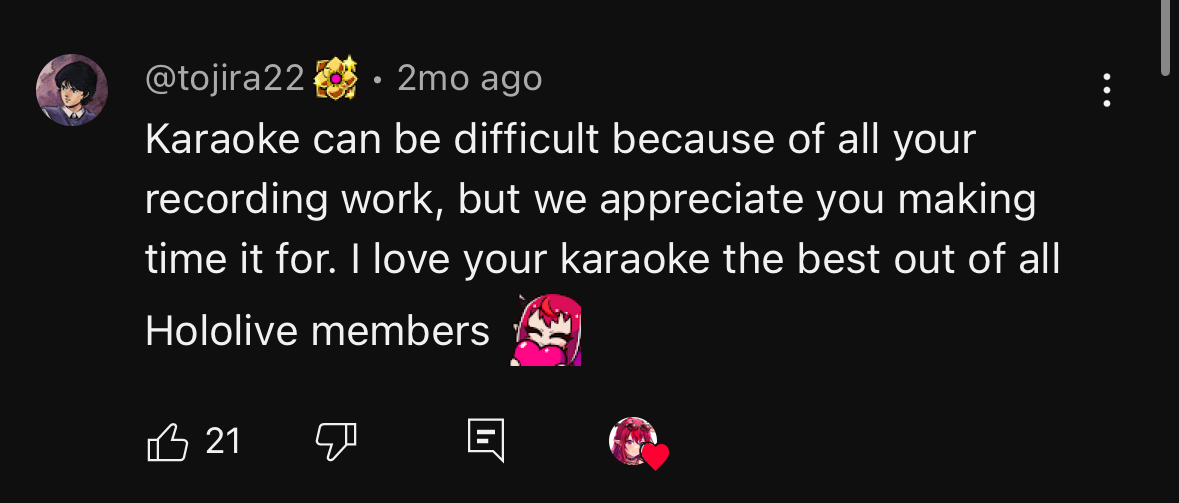Click the pink-haired heart emoji sticker
Viewport: 1179px width, 503px height.
[x=546, y=331]
